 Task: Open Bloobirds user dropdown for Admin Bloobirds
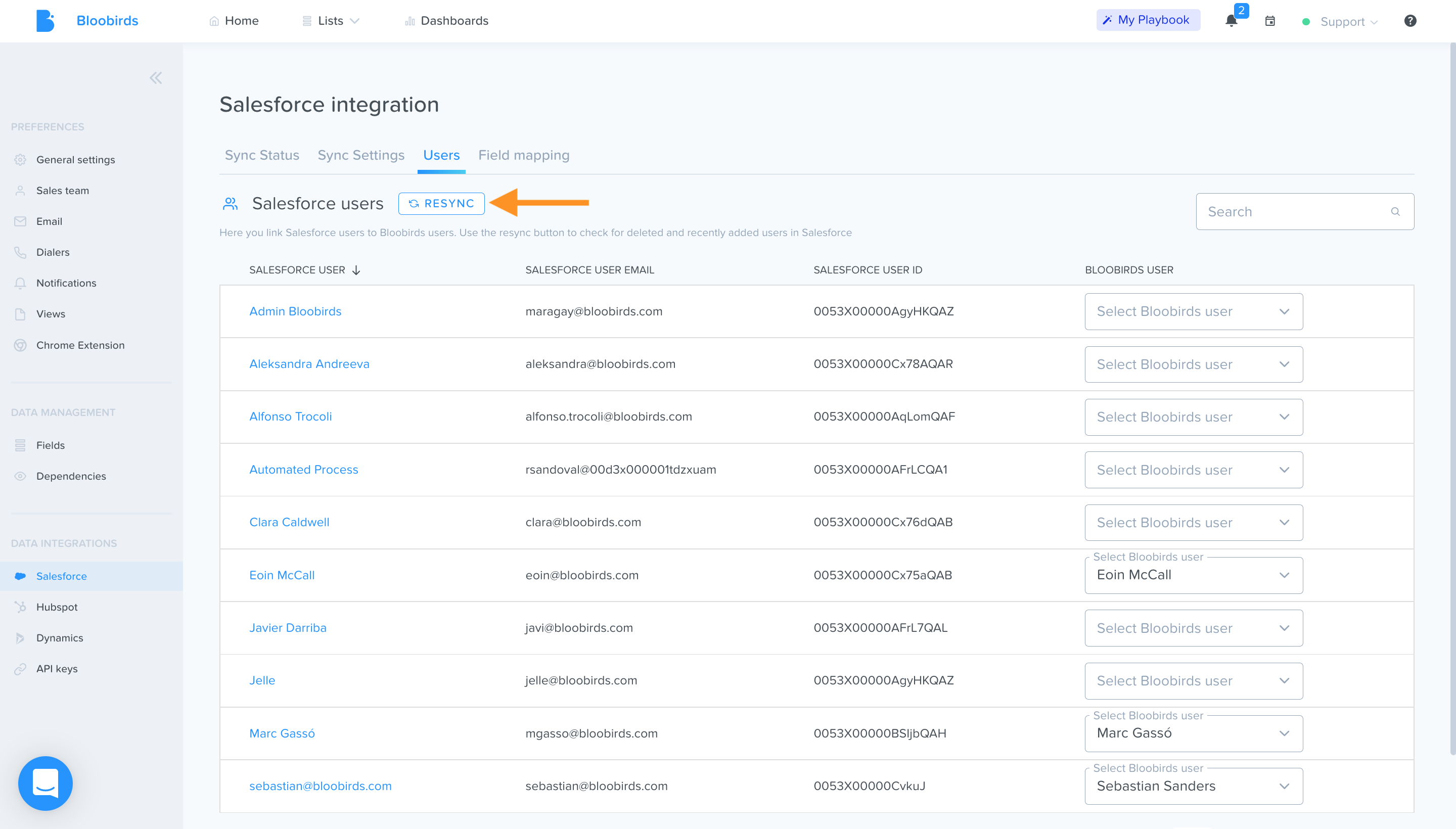pyautogui.click(x=1194, y=311)
